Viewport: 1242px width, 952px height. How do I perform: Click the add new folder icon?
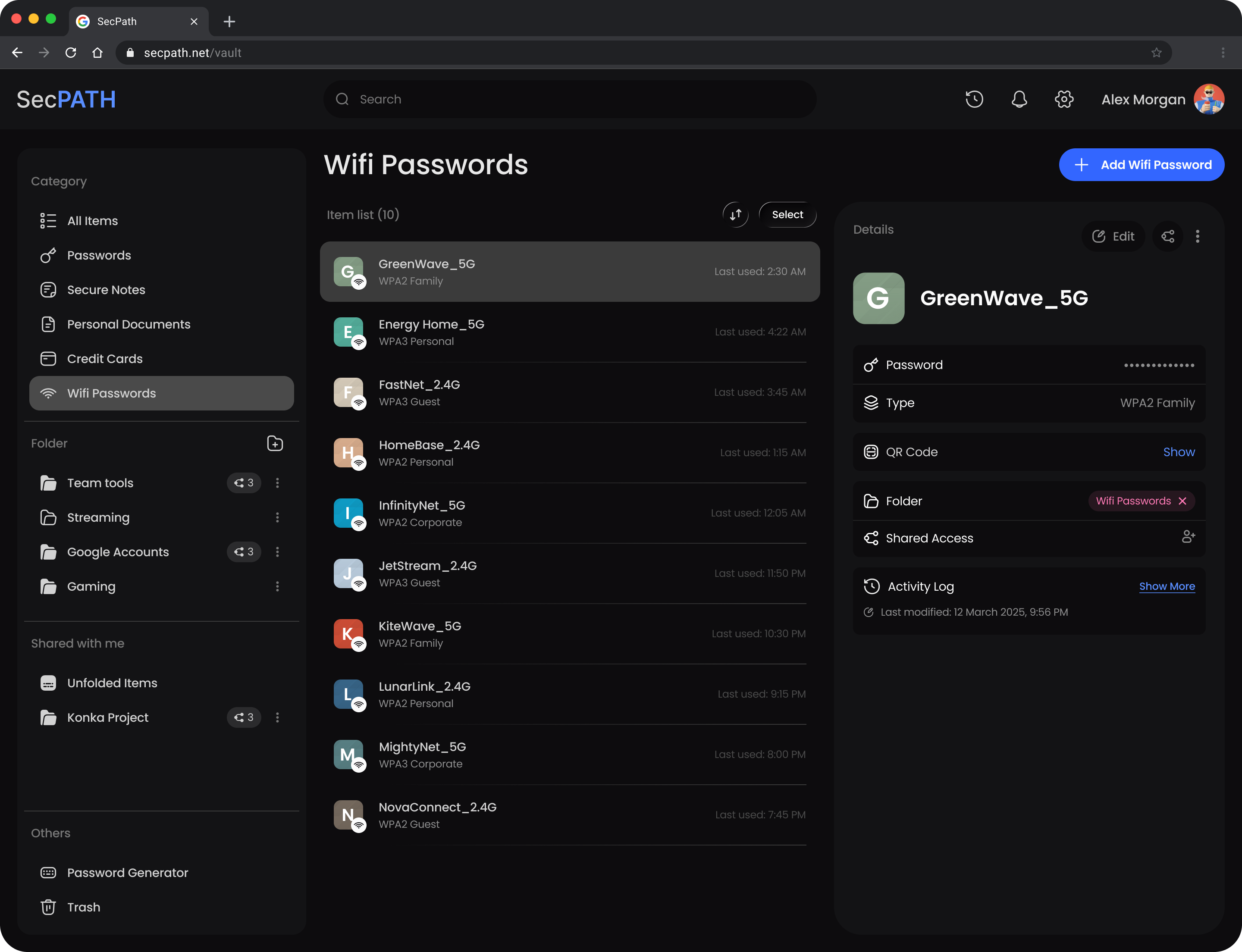pos(275,443)
